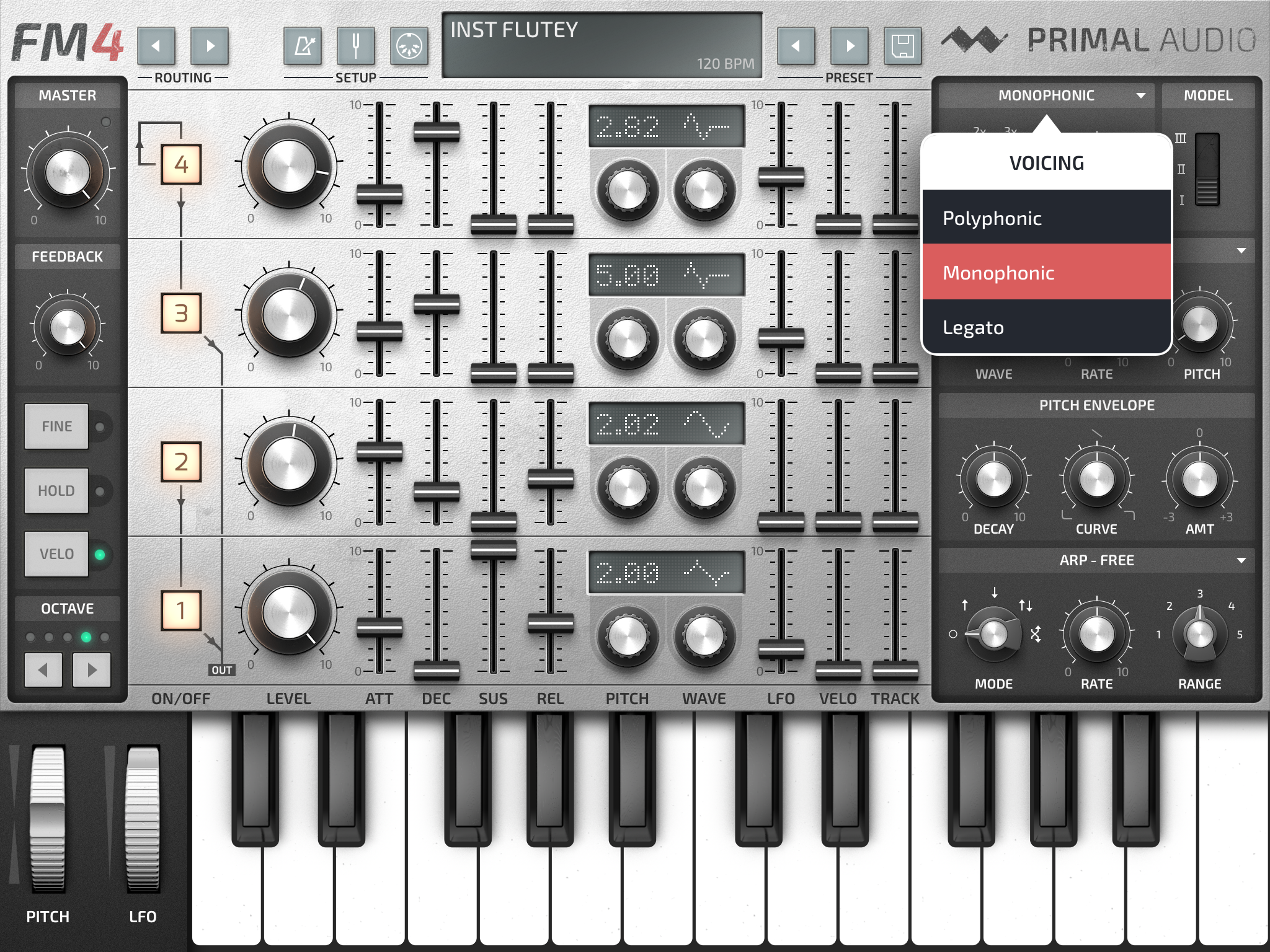Click the previous routing arrow button
This screenshot has width=1270, height=952.
(x=156, y=46)
